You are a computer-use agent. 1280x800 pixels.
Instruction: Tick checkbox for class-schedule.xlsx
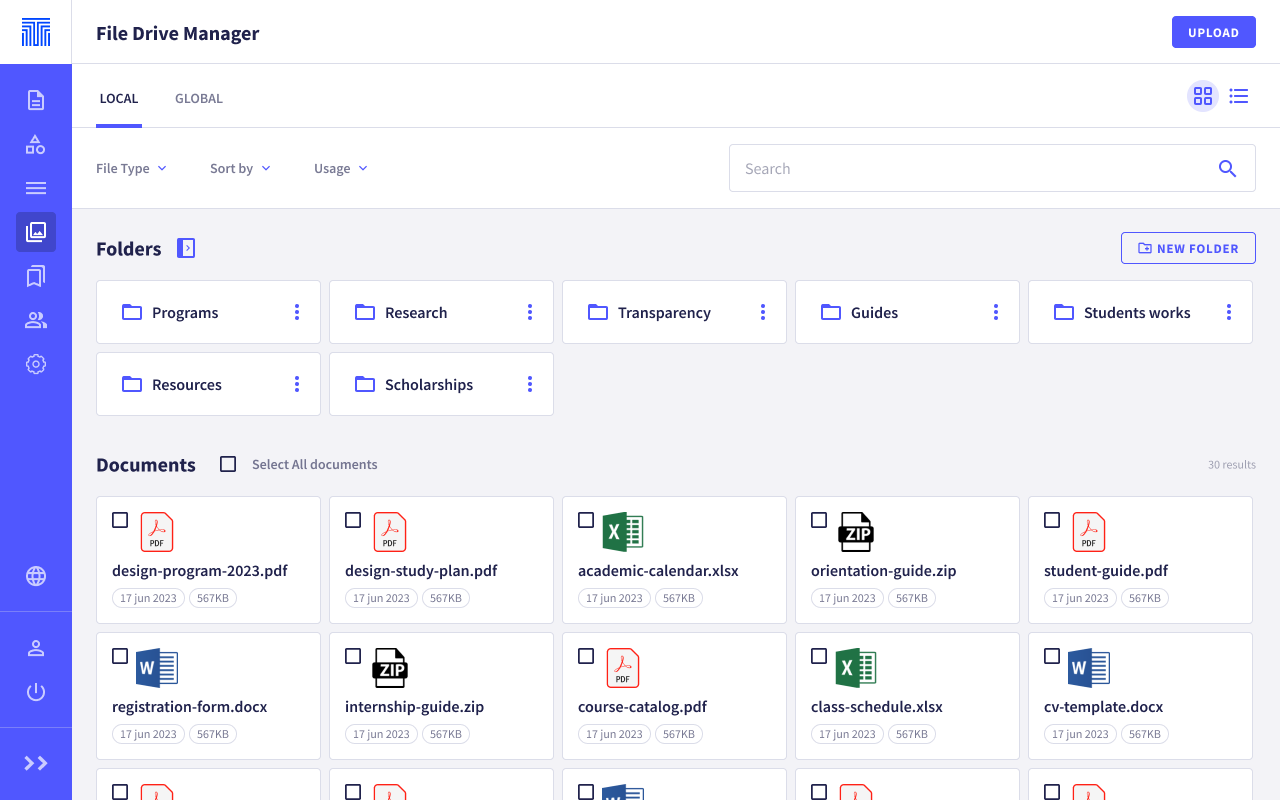(819, 656)
